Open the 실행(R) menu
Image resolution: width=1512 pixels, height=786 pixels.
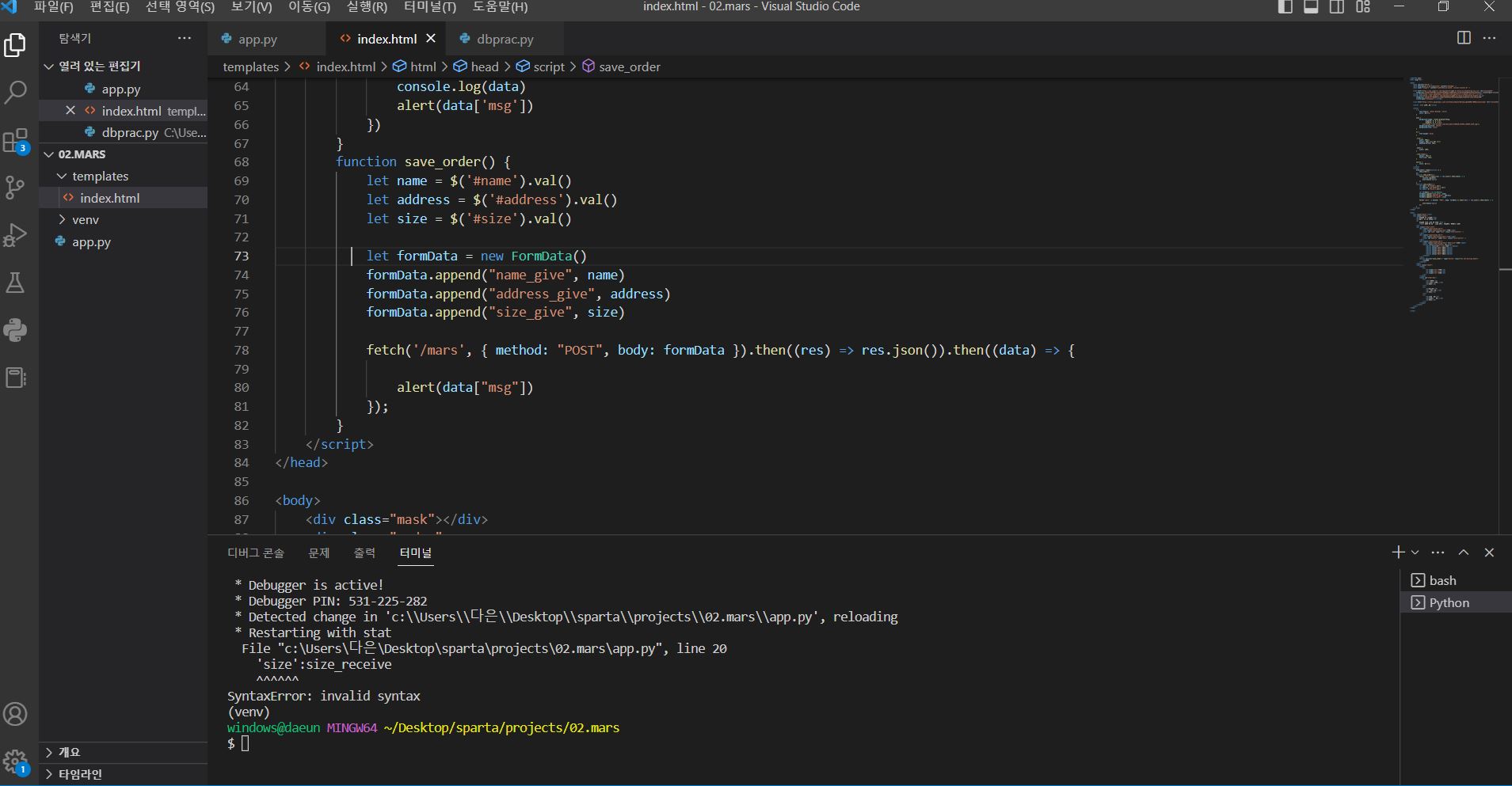click(367, 7)
